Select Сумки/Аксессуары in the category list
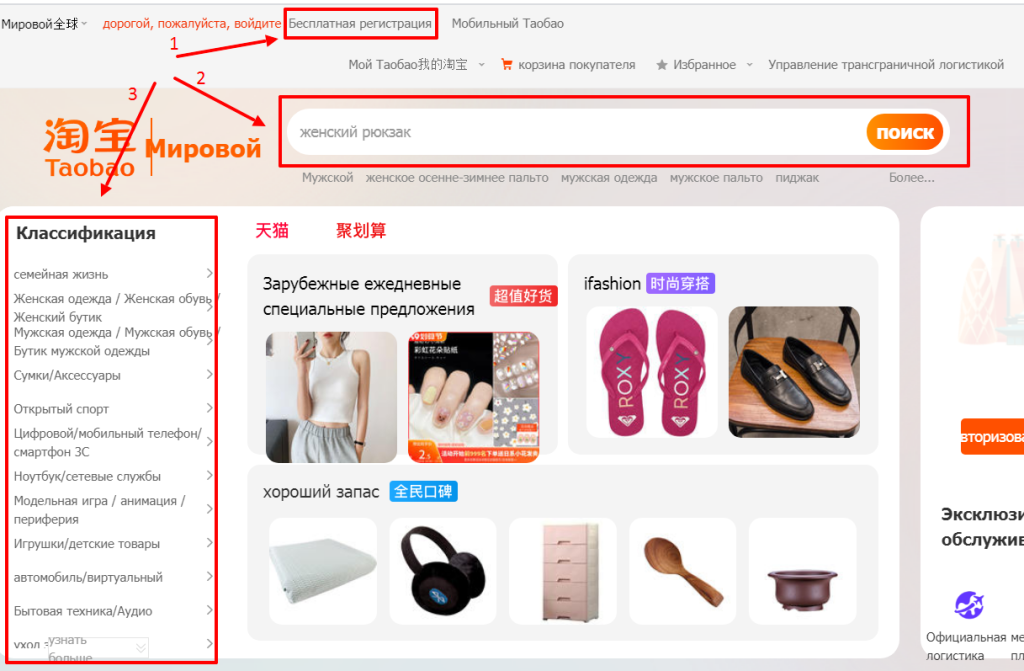Image resolution: width=1024 pixels, height=671 pixels. point(67,376)
